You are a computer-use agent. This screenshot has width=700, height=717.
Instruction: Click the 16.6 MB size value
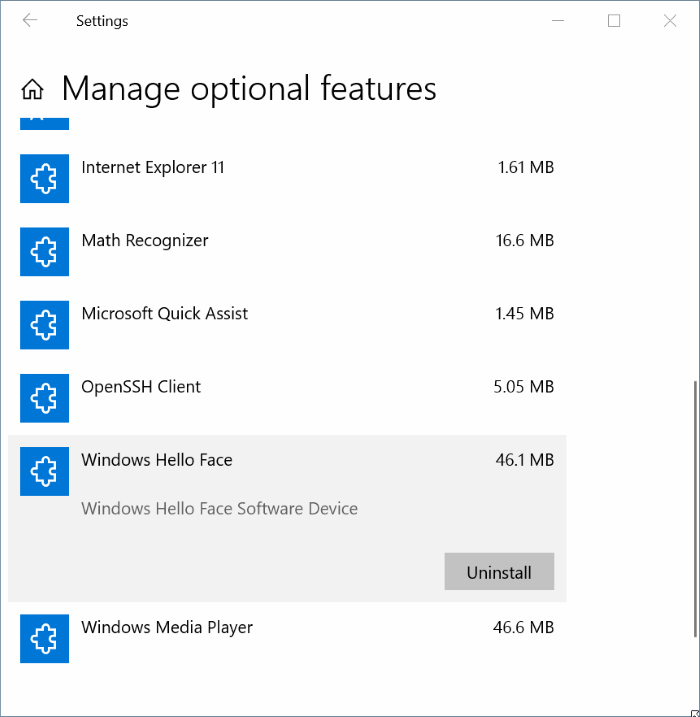pos(525,241)
